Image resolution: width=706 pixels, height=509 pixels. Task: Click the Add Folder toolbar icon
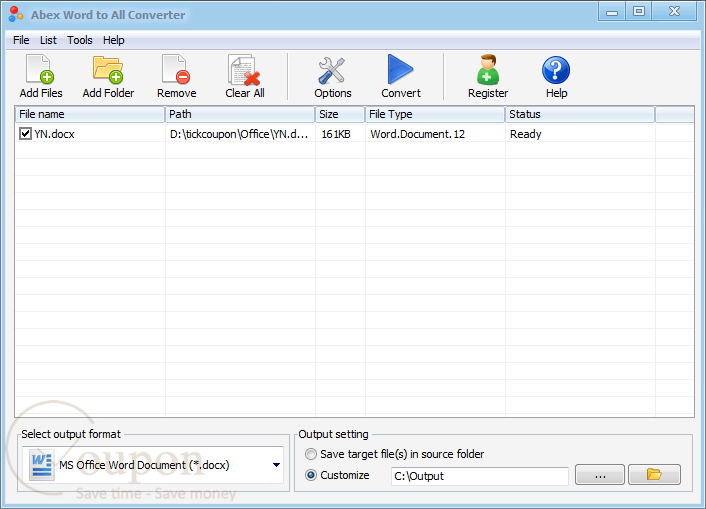[108, 70]
